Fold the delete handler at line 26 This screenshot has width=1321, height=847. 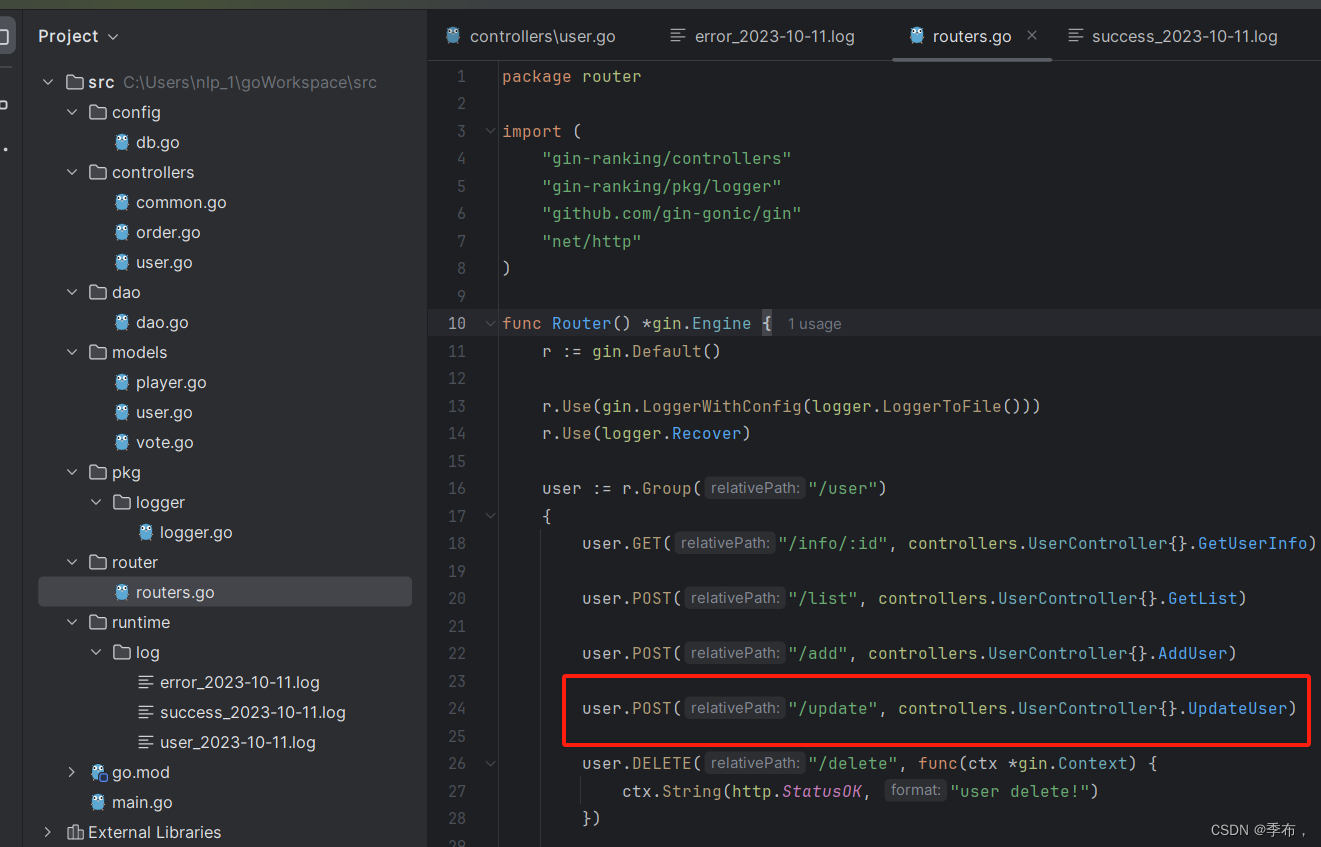coord(489,763)
